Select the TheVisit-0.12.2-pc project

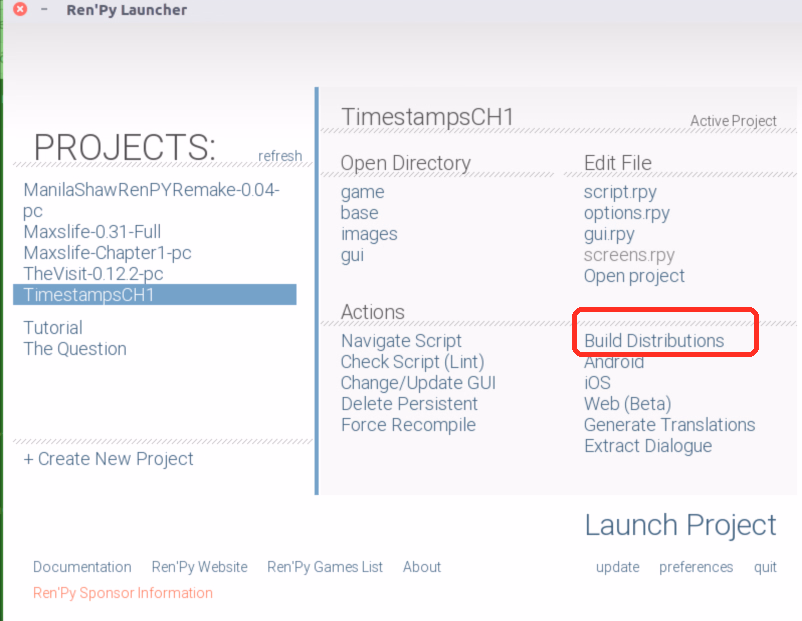pos(93,274)
